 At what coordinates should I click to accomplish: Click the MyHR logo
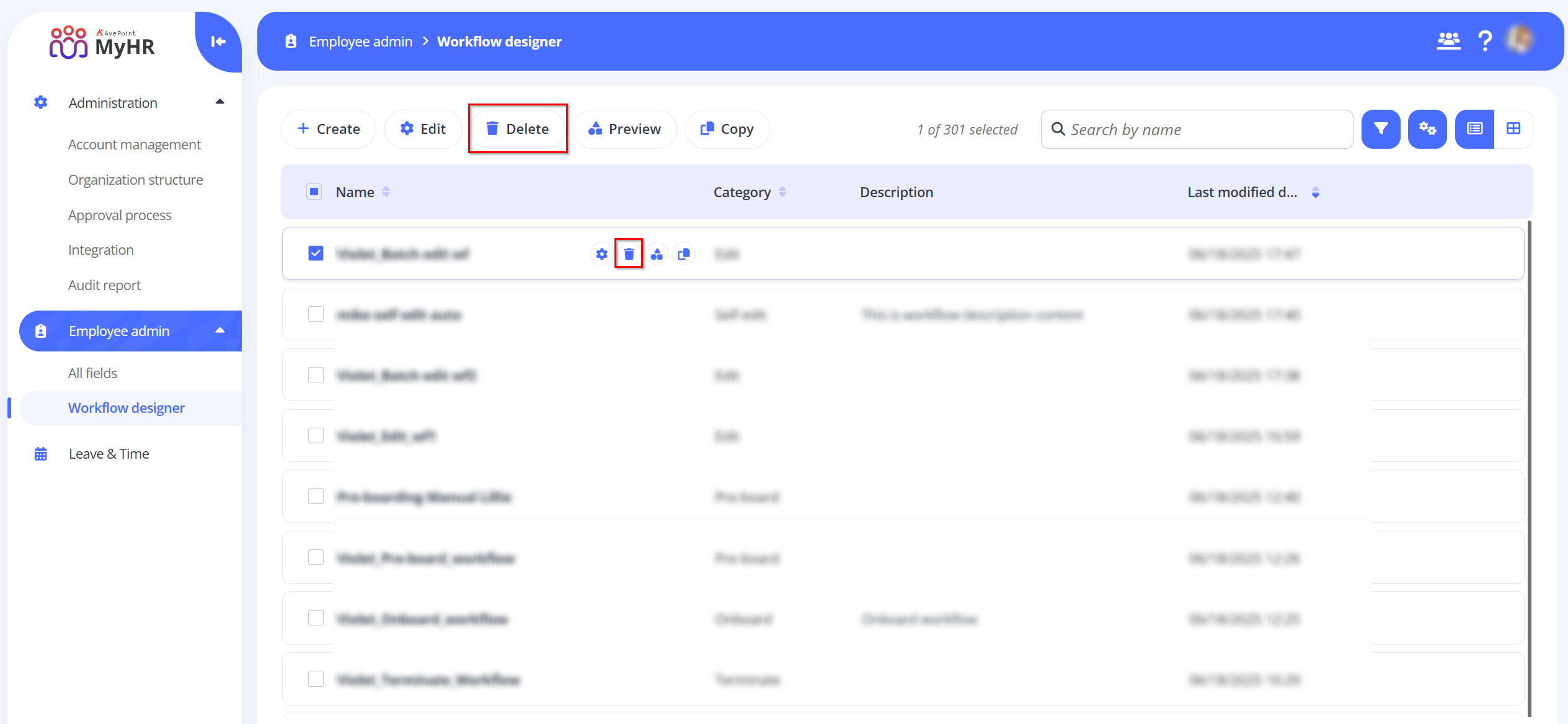tap(102, 42)
